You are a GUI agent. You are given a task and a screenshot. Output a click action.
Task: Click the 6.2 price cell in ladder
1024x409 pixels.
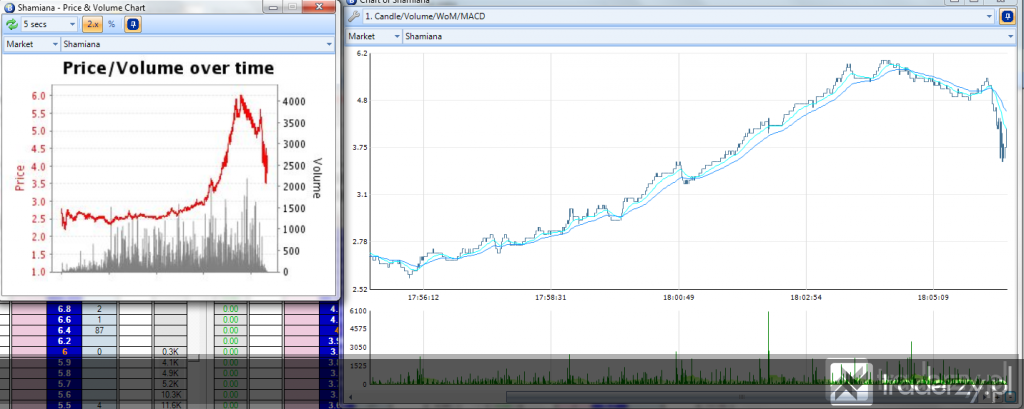64,340
